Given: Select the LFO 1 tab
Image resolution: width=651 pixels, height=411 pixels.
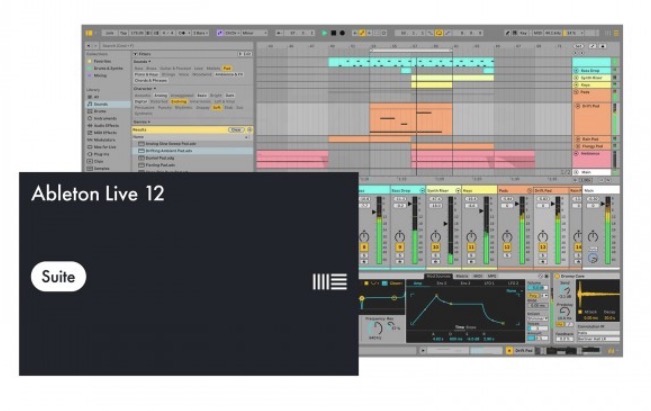Looking at the screenshot, I should [x=490, y=283].
